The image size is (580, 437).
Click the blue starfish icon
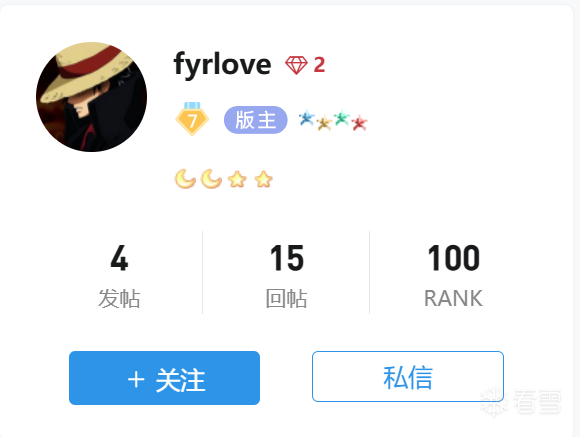pos(307,118)
